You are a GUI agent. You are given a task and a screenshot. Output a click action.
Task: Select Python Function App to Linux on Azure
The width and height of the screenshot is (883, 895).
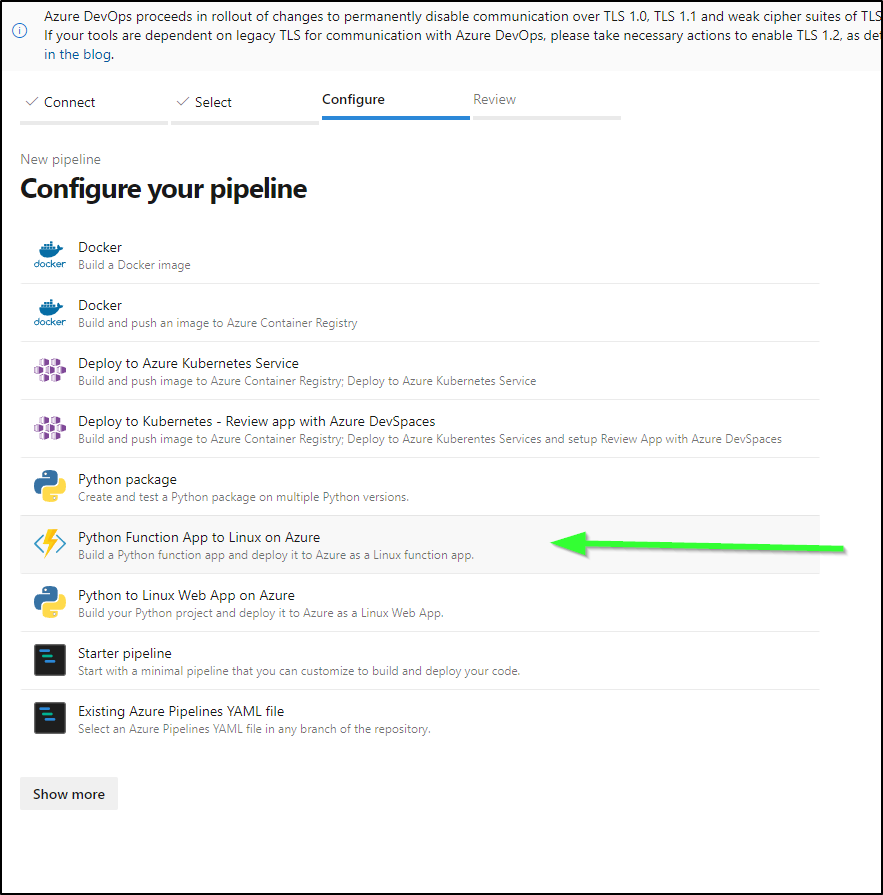pos(420,545)
